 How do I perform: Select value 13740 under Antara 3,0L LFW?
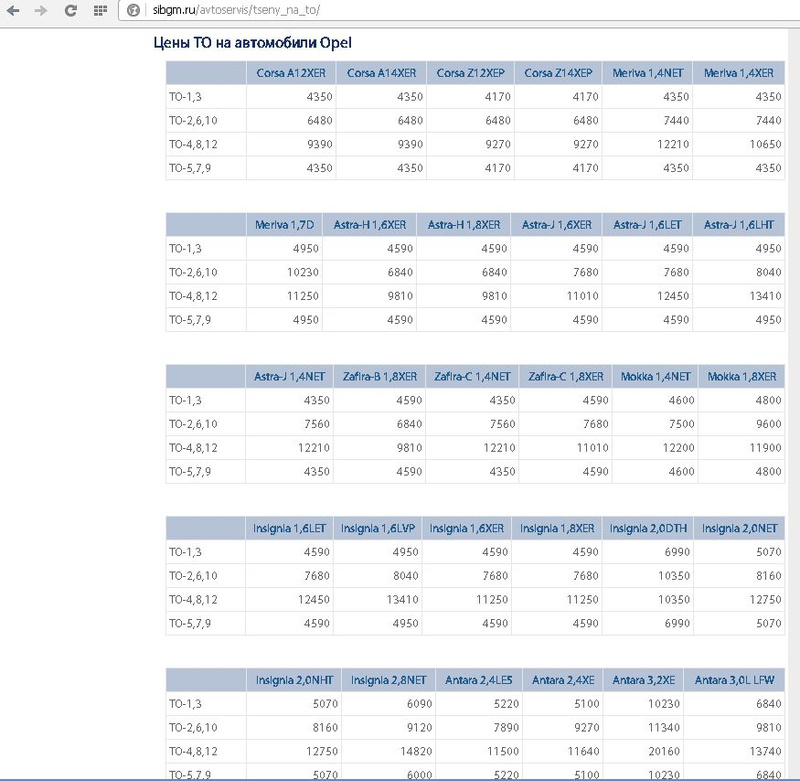[x=765, y=751]
